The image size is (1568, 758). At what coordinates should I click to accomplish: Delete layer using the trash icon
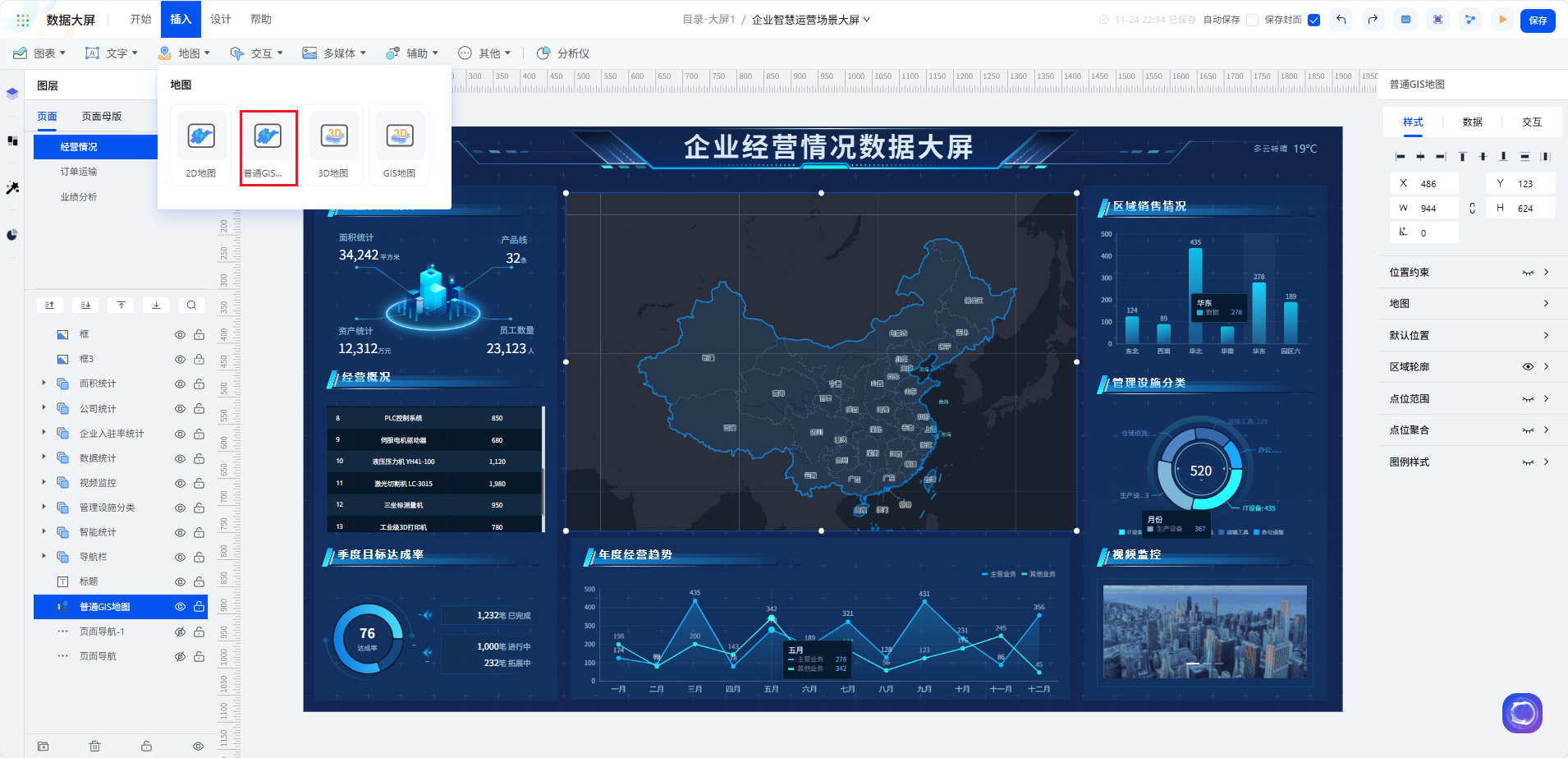coord(94,747)
